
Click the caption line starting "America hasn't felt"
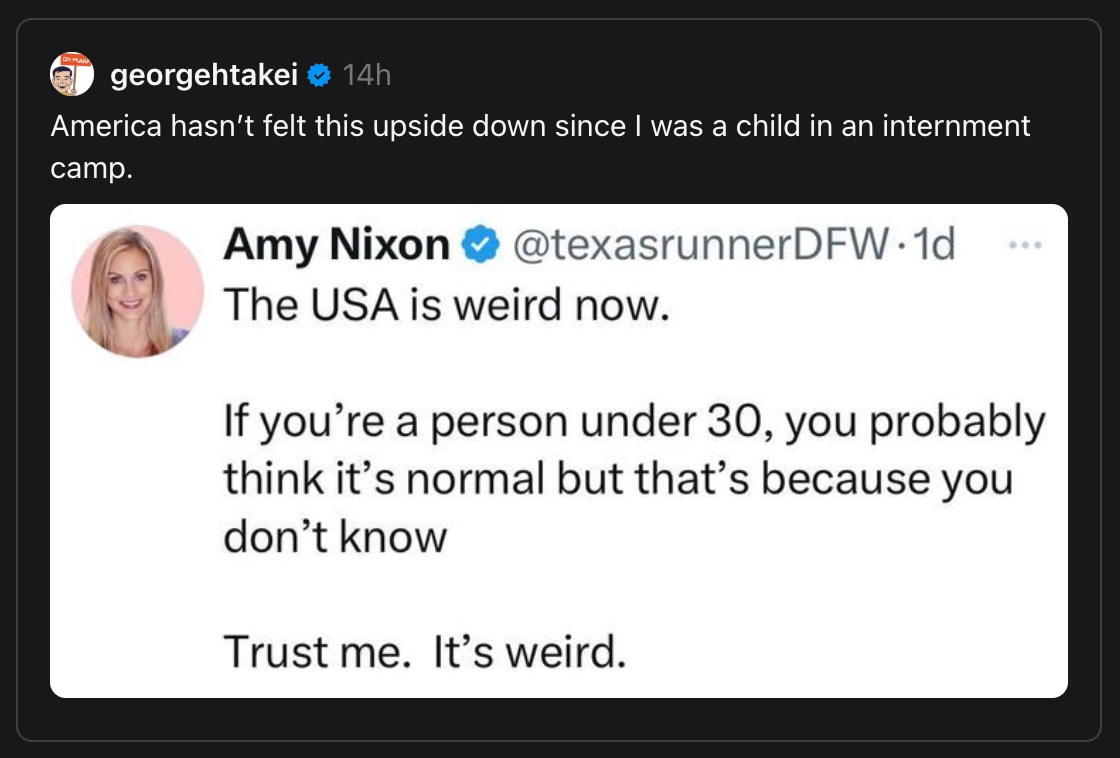[x=540, y=127]
